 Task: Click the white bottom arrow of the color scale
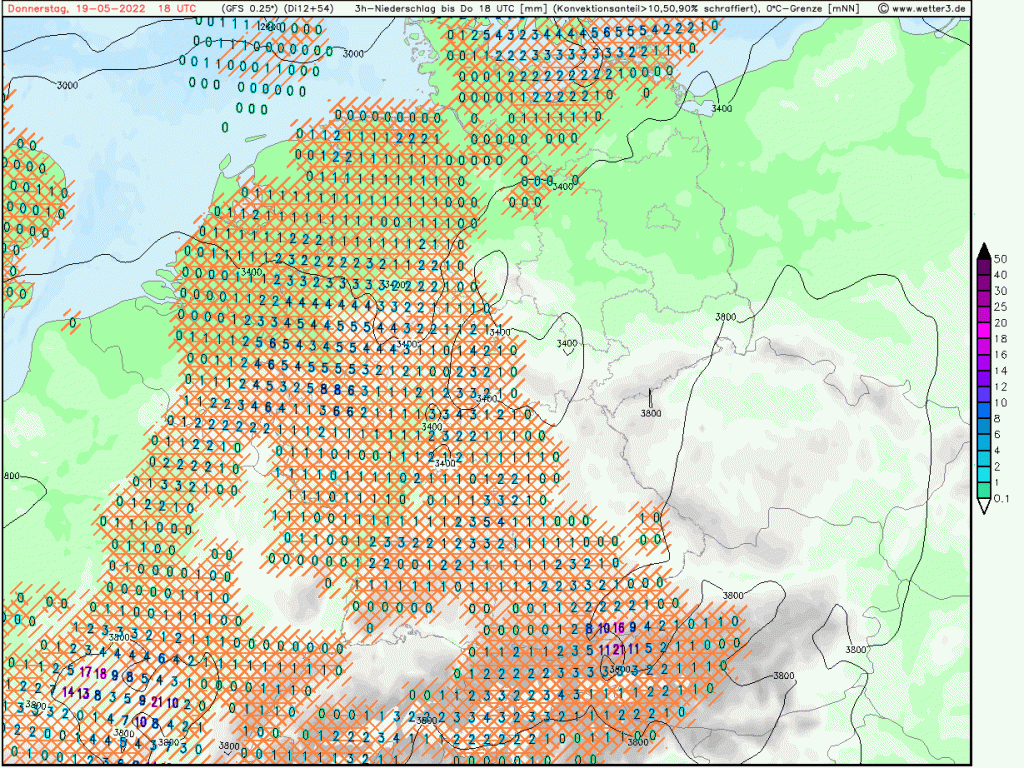click(984, 506)
